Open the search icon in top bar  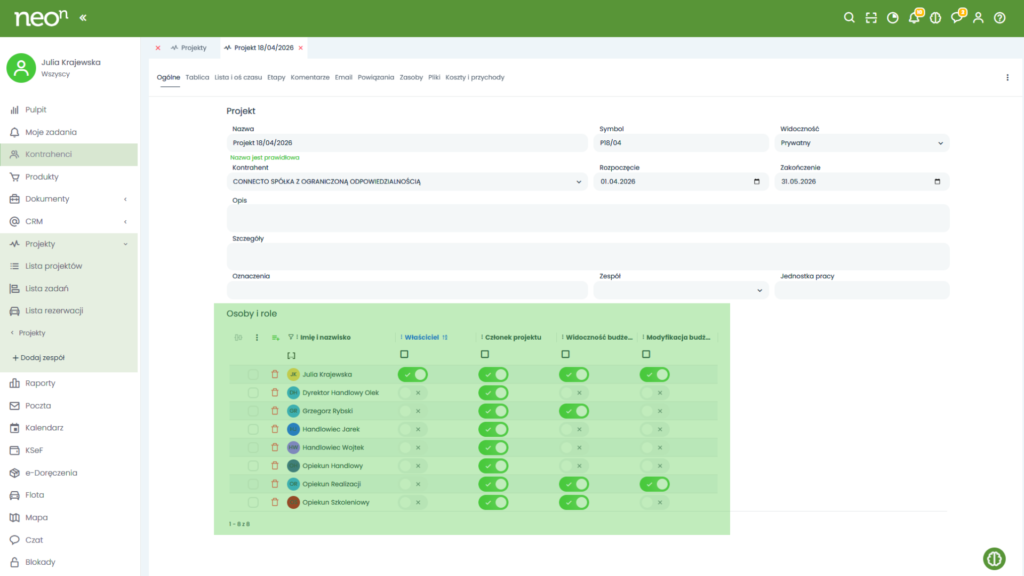point(849,18)
